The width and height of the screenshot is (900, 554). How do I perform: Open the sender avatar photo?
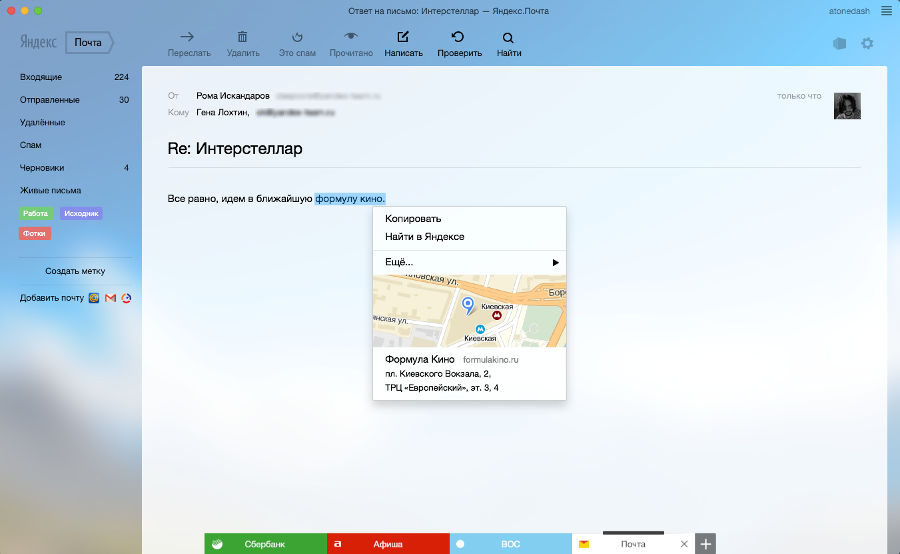coord(847,106)
